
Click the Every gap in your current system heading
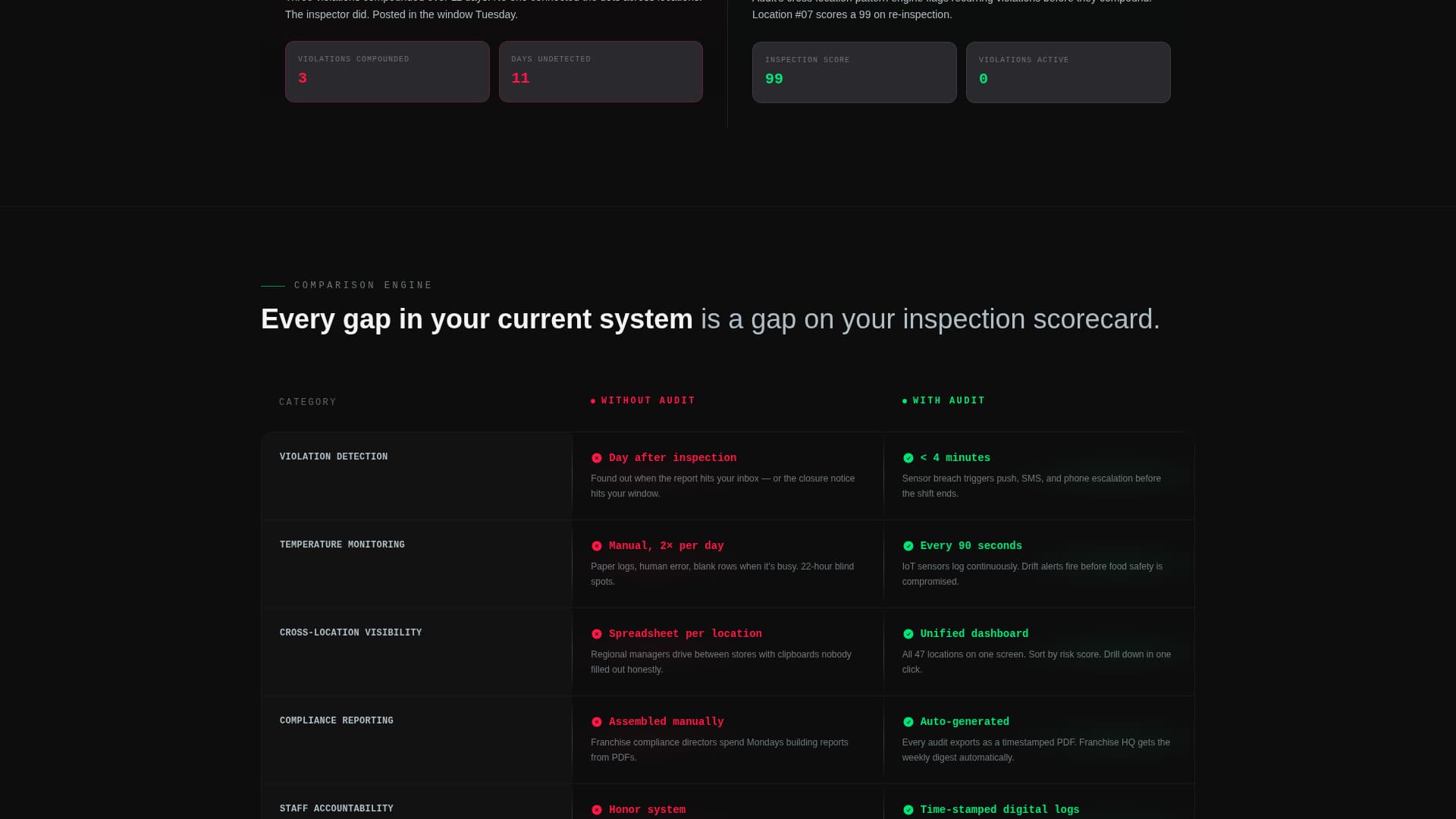478,318
